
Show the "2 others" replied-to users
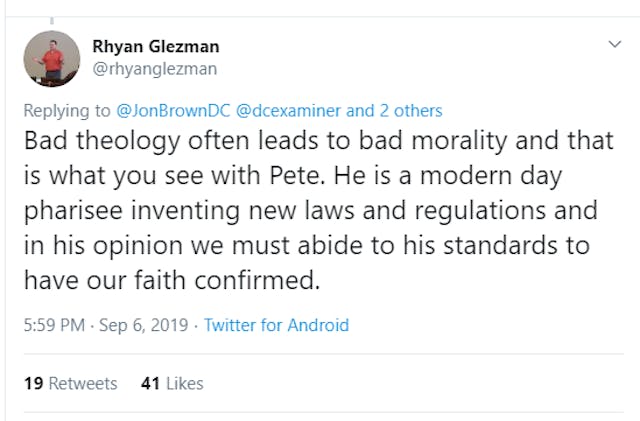pos(410,111)
